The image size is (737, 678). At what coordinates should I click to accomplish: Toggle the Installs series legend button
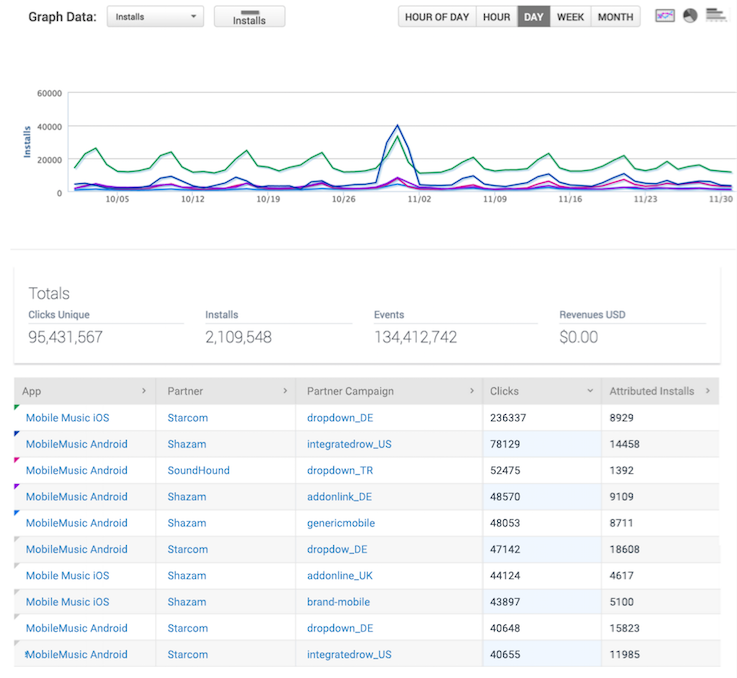[x=250, y=16]
